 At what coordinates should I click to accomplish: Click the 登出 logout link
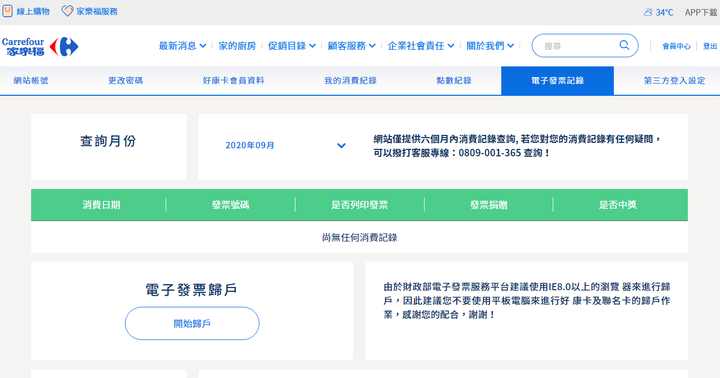click(710, 46)
